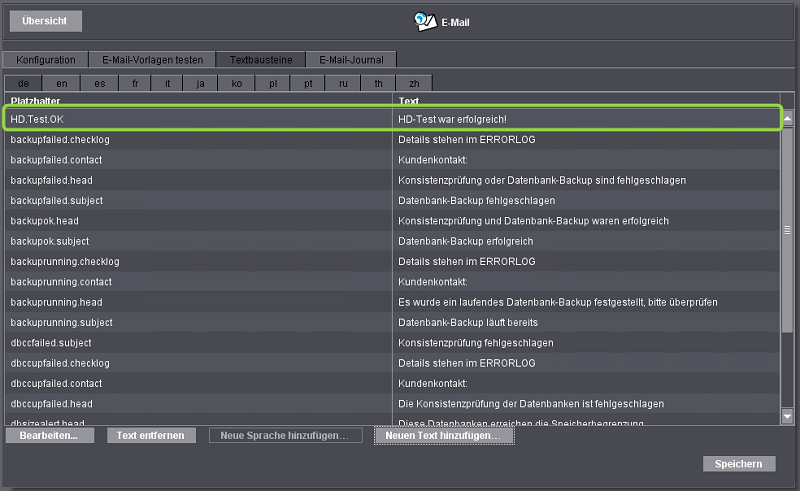Open the E-Mail-Vorlagen testen tab
Viewport: 800px width, 491px height.
click(152, 60)
